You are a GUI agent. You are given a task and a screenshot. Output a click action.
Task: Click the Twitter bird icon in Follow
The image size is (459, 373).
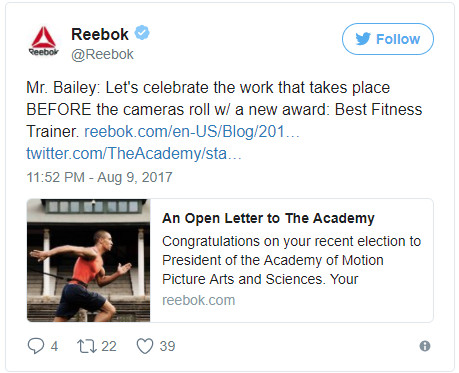363,39
